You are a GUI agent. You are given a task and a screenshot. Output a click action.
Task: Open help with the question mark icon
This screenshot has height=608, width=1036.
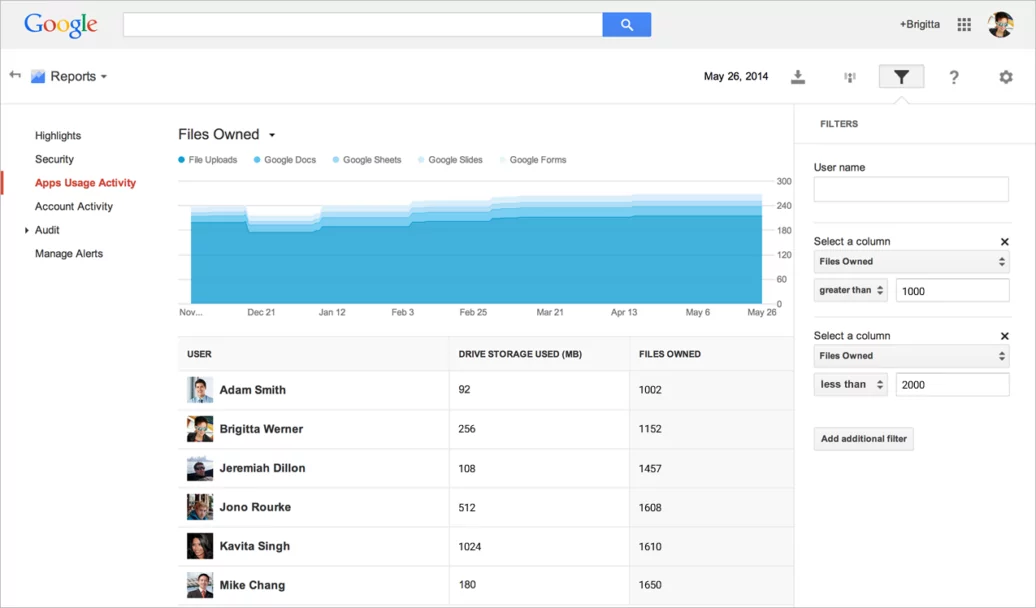(x=953, y=76)
